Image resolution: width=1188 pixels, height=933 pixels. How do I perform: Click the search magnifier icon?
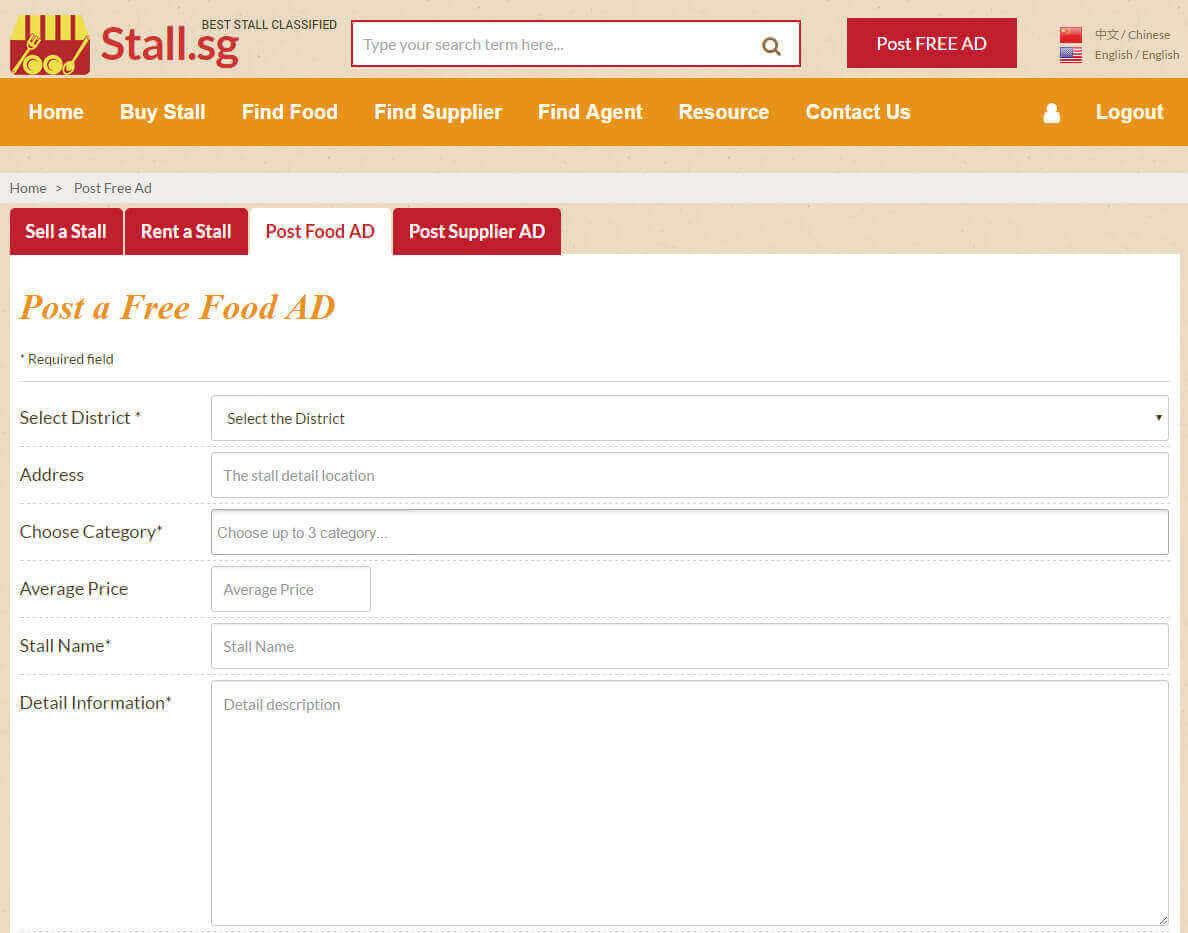(771, 45)
